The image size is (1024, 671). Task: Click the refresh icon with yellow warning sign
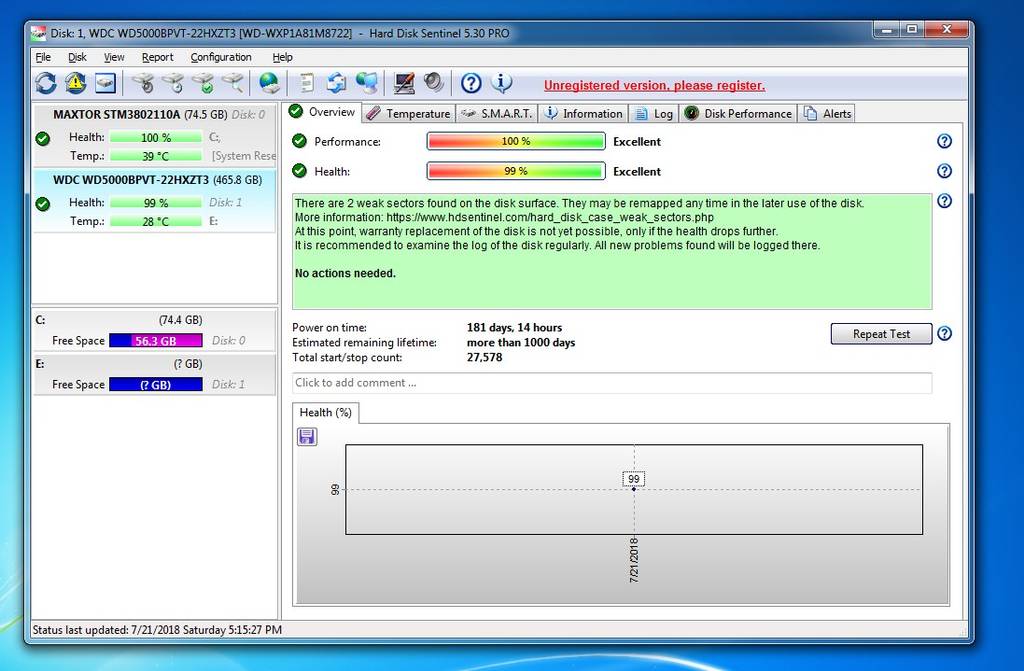[x=76, y=83]
